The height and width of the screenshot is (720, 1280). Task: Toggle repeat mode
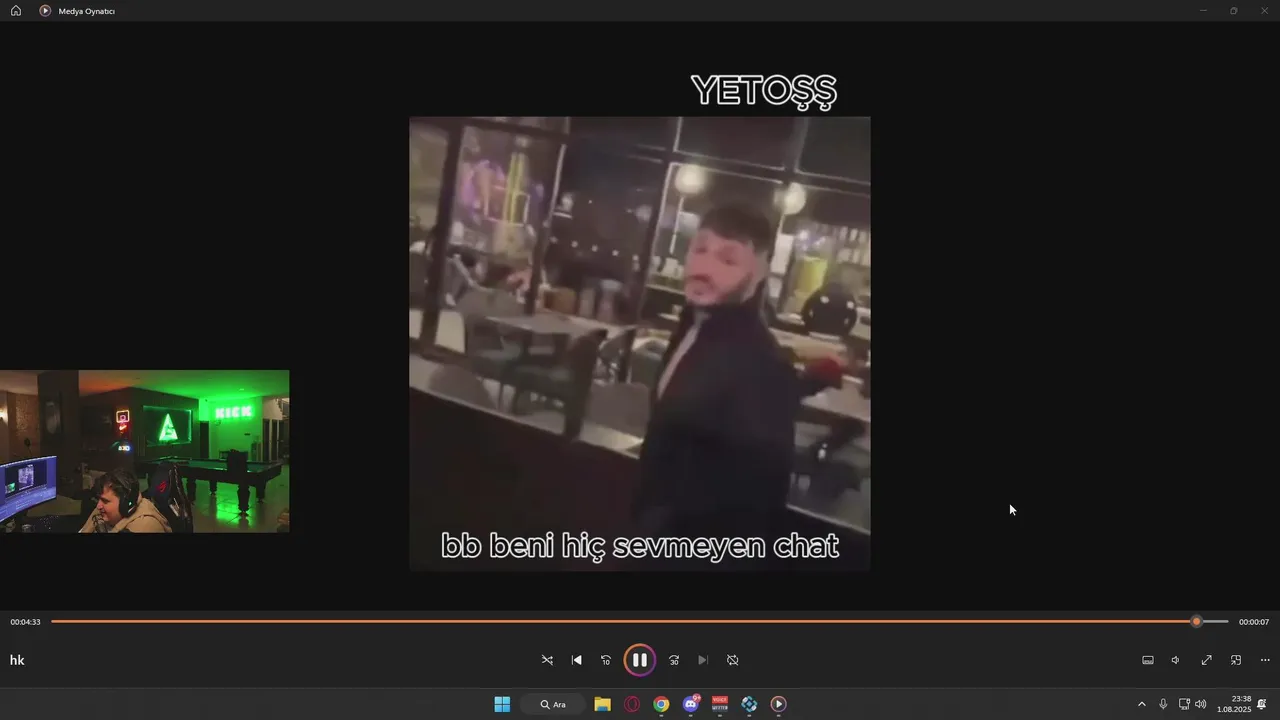pyautogui.click(x=732, y=660)
